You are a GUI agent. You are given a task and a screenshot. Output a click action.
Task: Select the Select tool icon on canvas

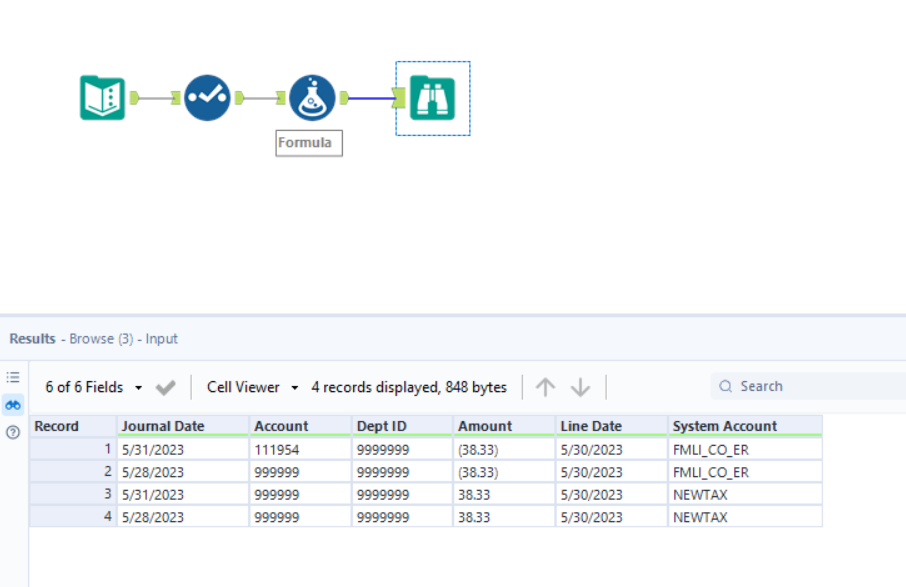point(207,97)
